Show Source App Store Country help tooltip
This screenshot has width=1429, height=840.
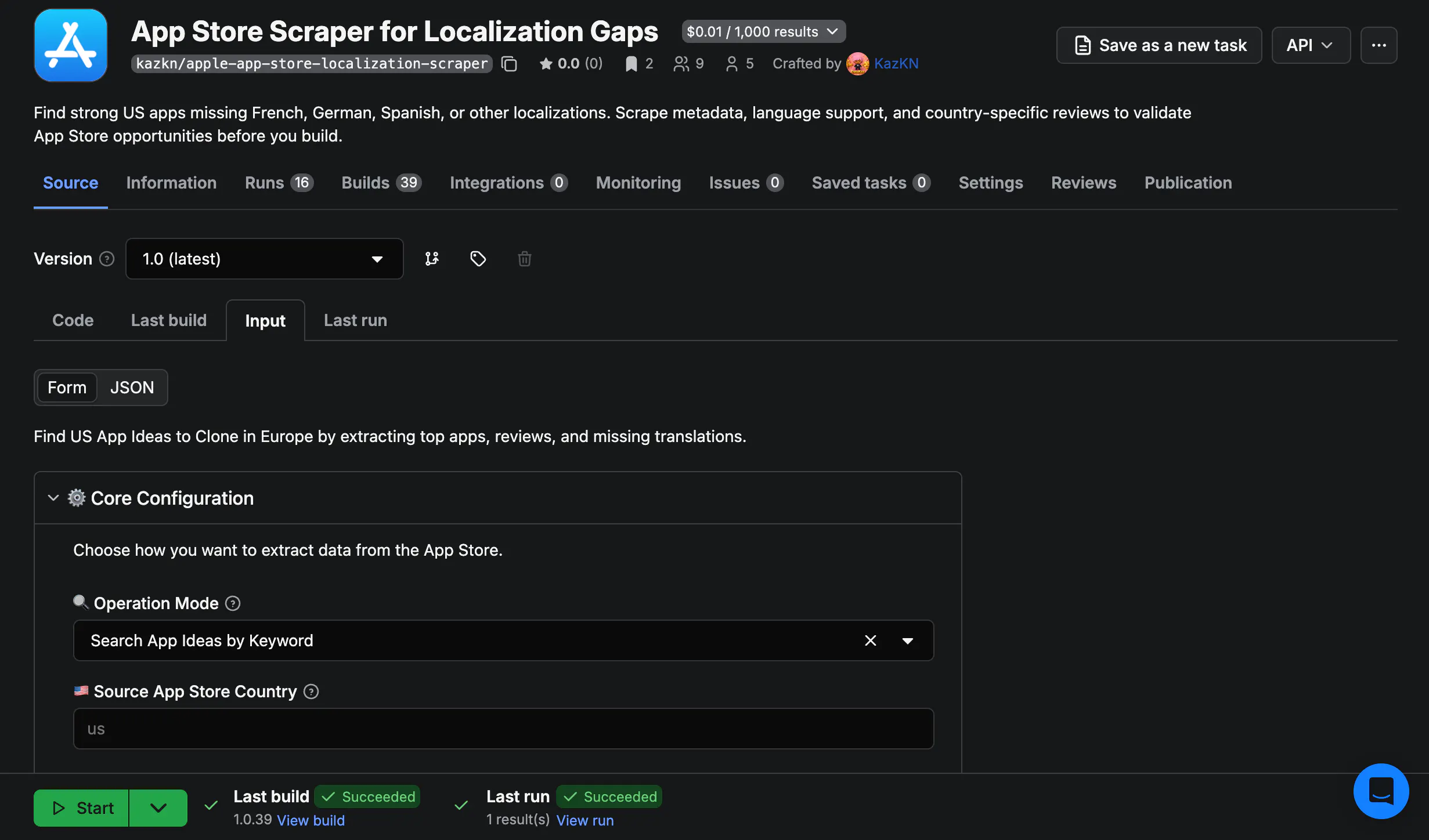(311, 691)
